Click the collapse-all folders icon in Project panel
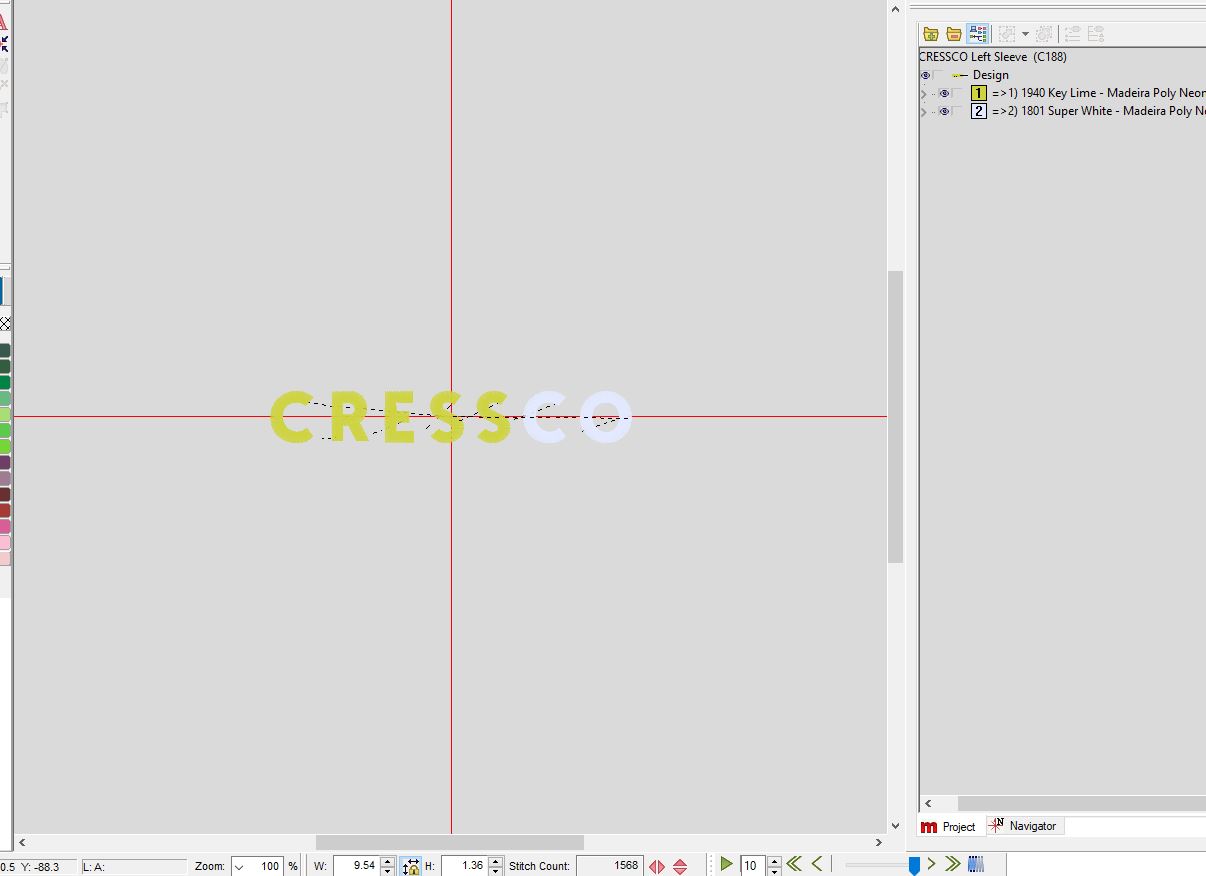The width and height of the screenshot is (1206, 876). tap(954, 34)
